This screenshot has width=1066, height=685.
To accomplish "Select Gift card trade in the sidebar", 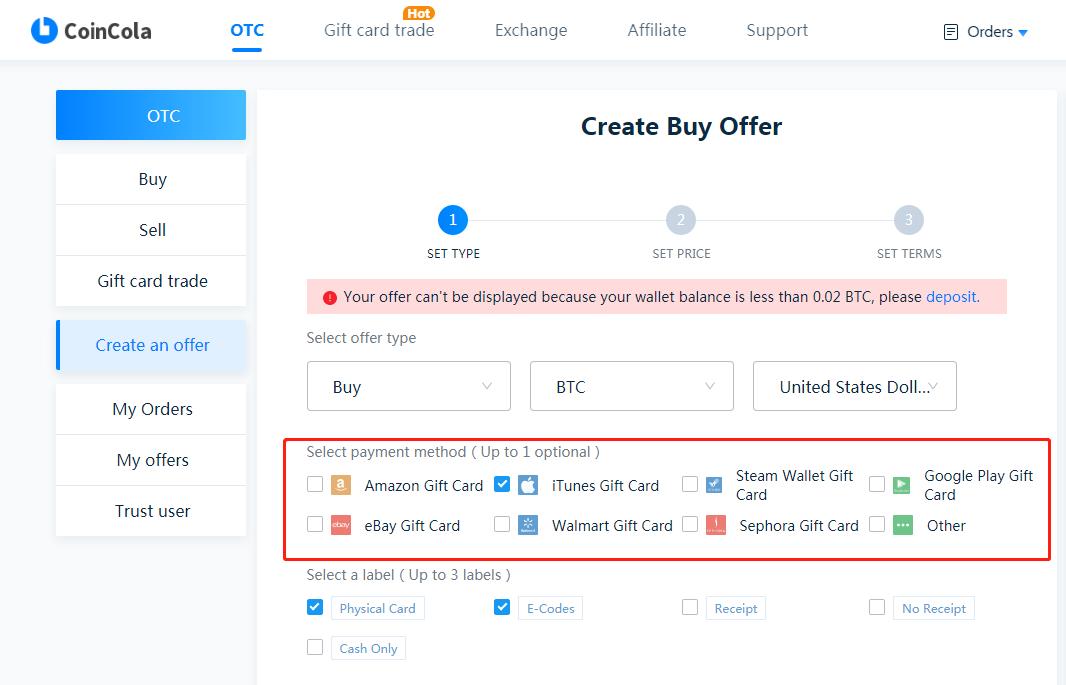I will pos(151,281).
